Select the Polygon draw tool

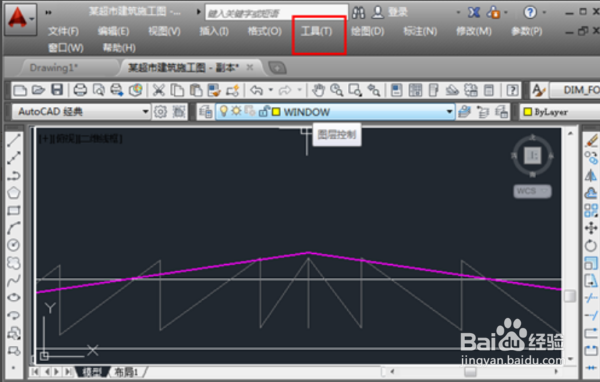[x=14, y=193]
